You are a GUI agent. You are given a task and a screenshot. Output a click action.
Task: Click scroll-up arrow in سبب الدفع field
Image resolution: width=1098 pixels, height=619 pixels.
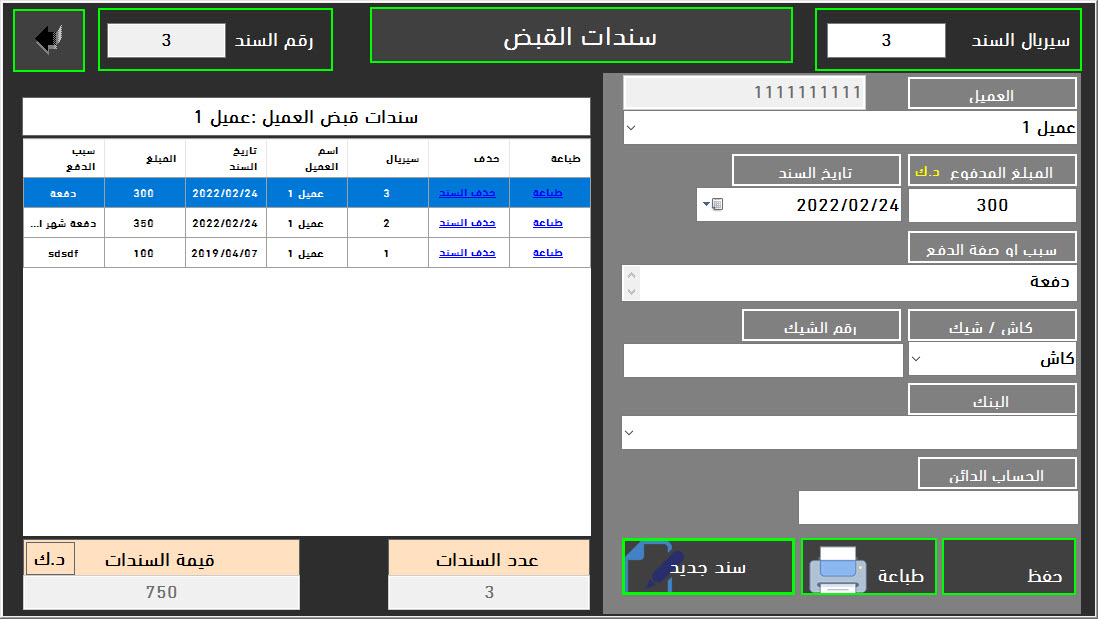(632, 275)
